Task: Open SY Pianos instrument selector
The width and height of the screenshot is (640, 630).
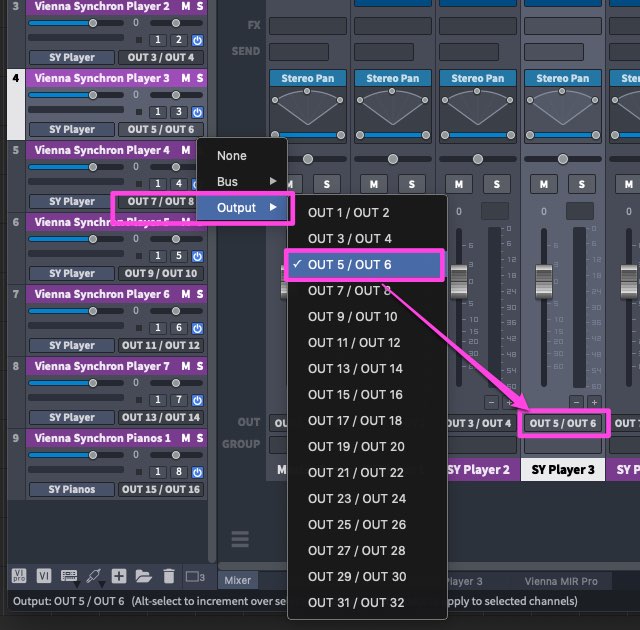Action: pos(72,489)
